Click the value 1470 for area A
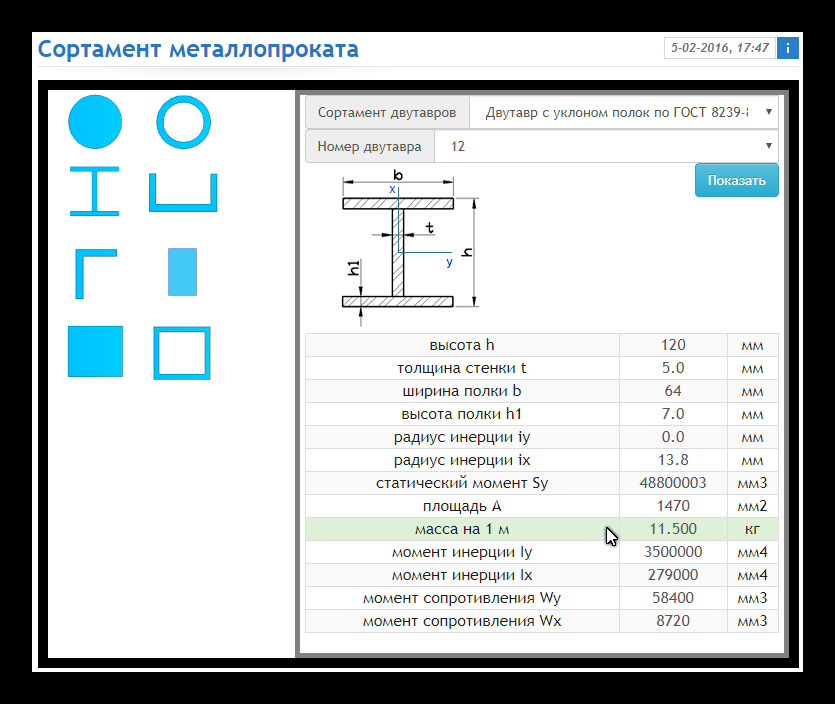This screenshot has width=835, height=704. click(x=673, y=506)
